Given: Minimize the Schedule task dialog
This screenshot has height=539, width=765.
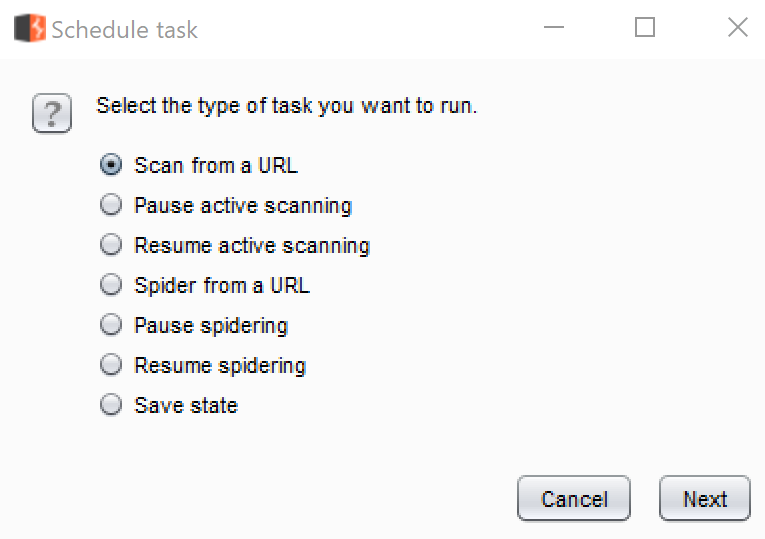Looking at the screenshot, I should [553, 28].
